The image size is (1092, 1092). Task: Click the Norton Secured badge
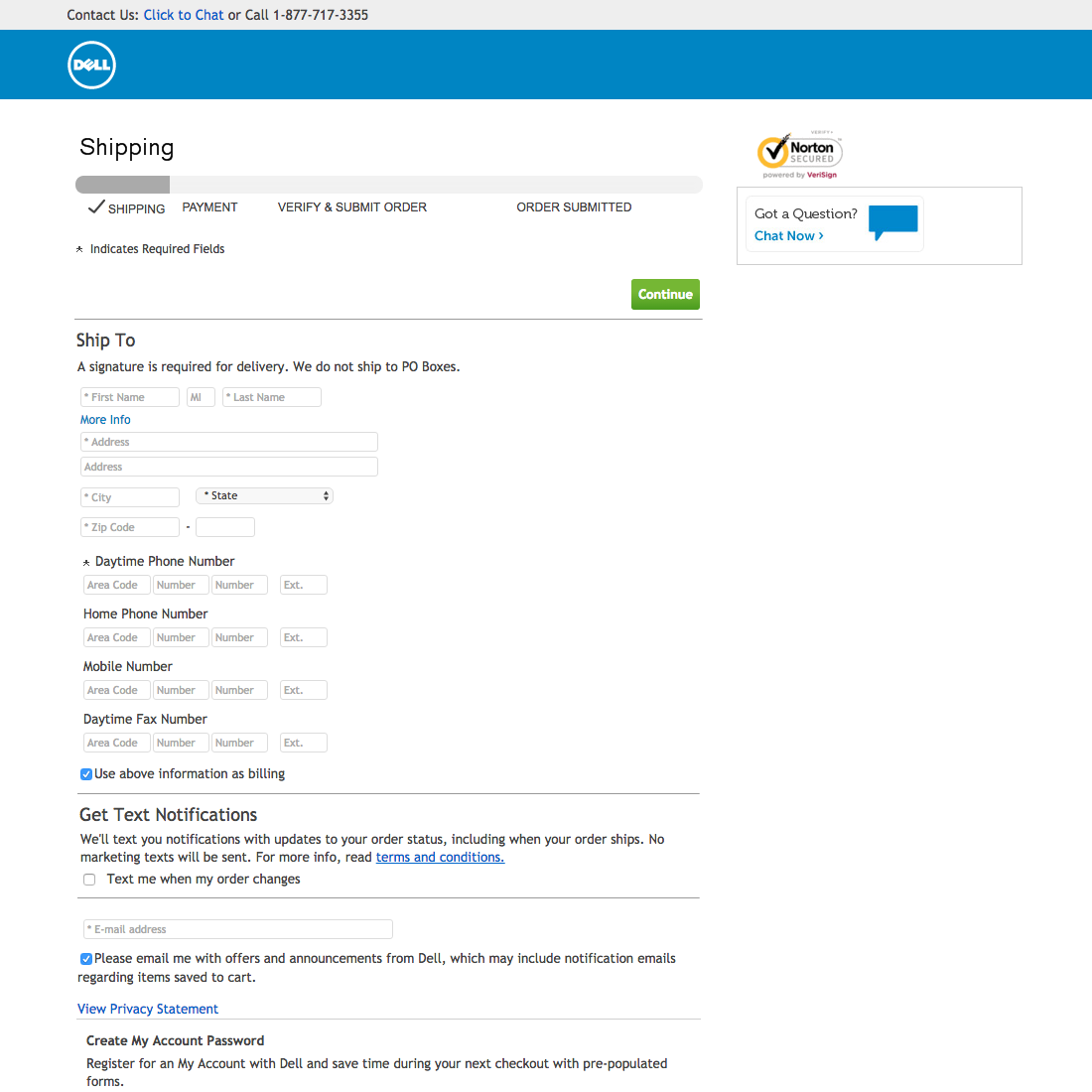click(799, 154)
